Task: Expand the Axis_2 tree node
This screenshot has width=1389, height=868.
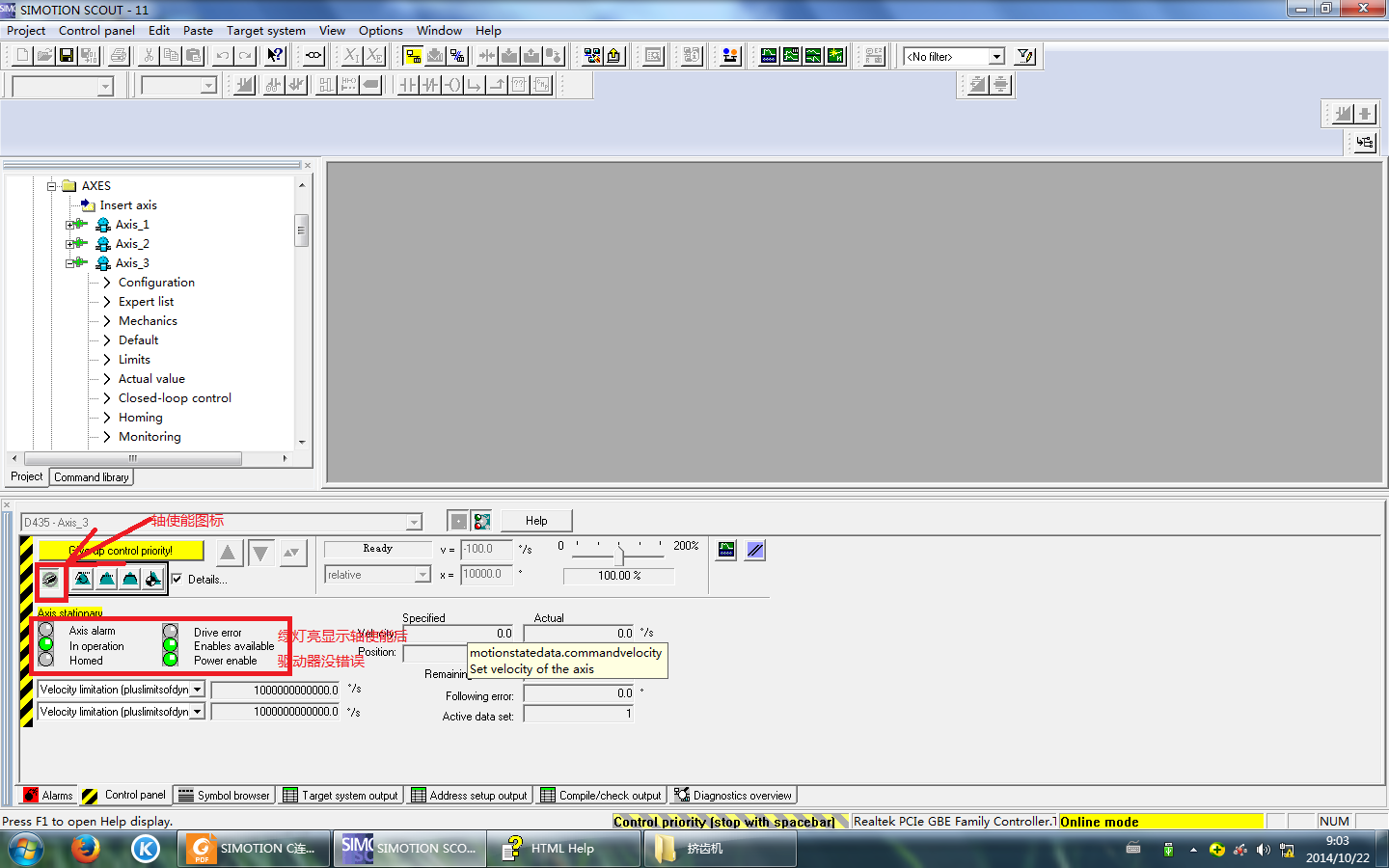Action: point(70,244)
